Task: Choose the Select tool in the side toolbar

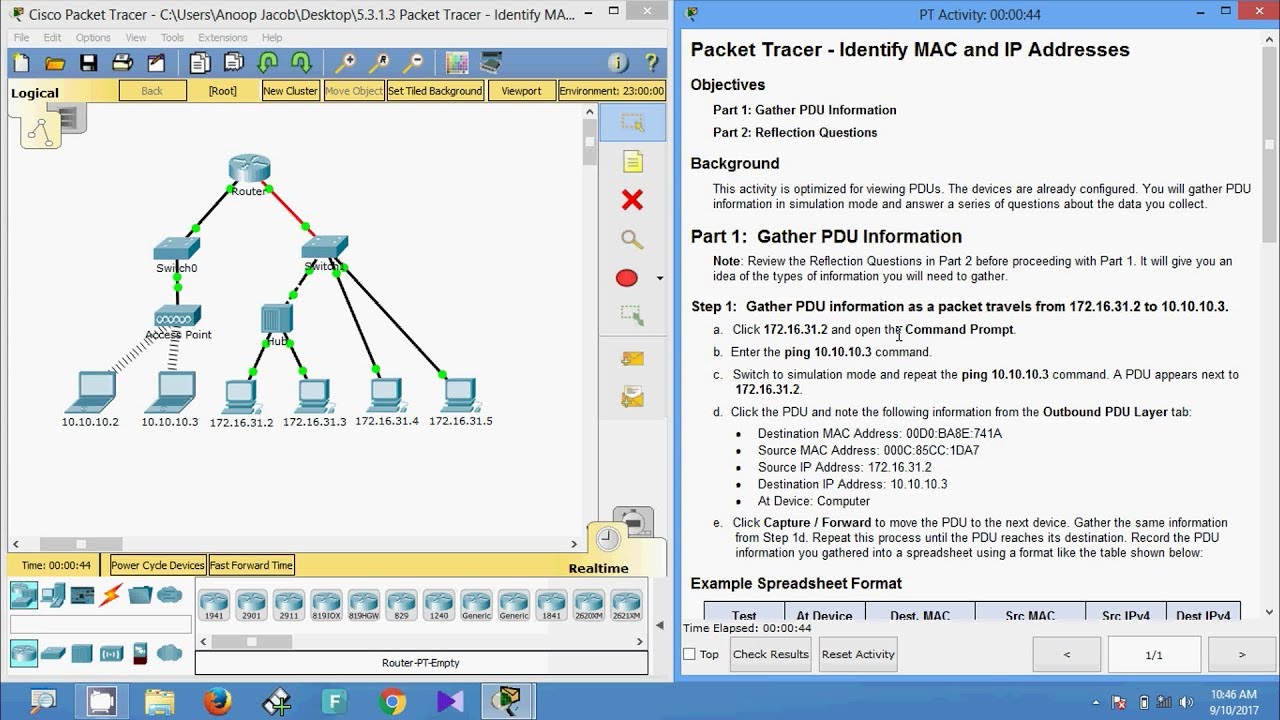Action: coord(632,122)
